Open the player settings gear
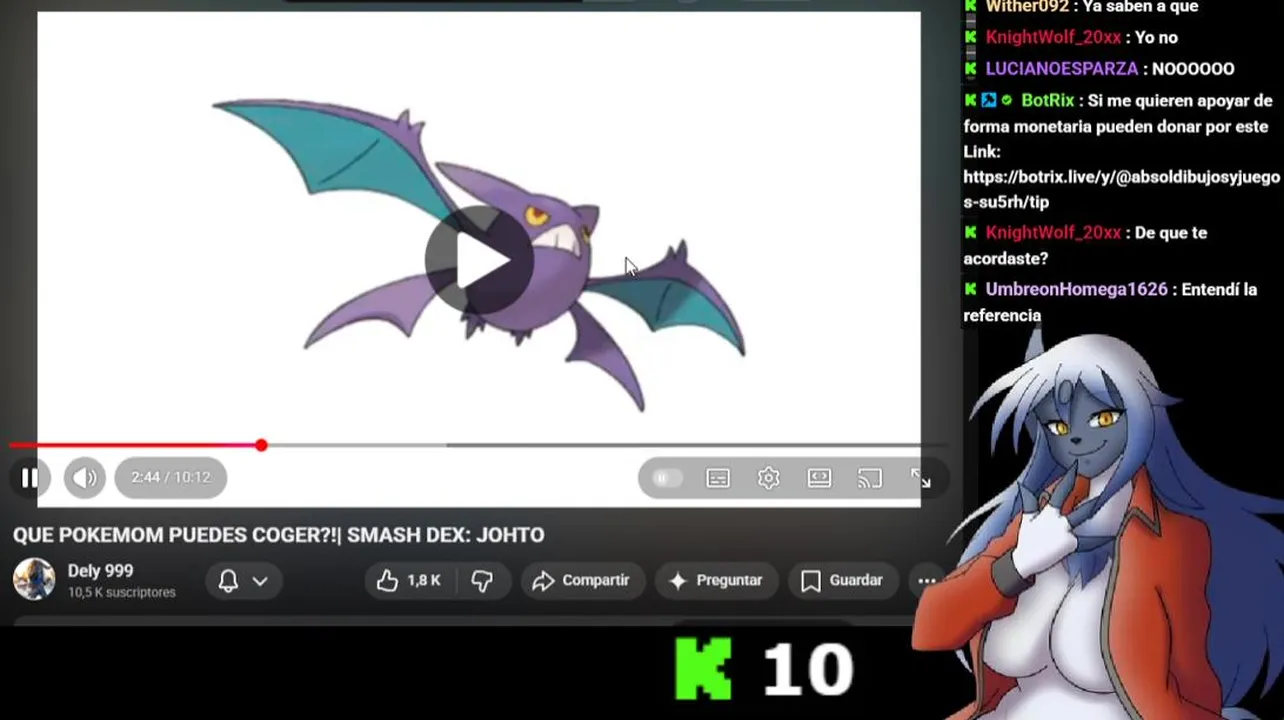1284x720 pixels. [769, 479]
